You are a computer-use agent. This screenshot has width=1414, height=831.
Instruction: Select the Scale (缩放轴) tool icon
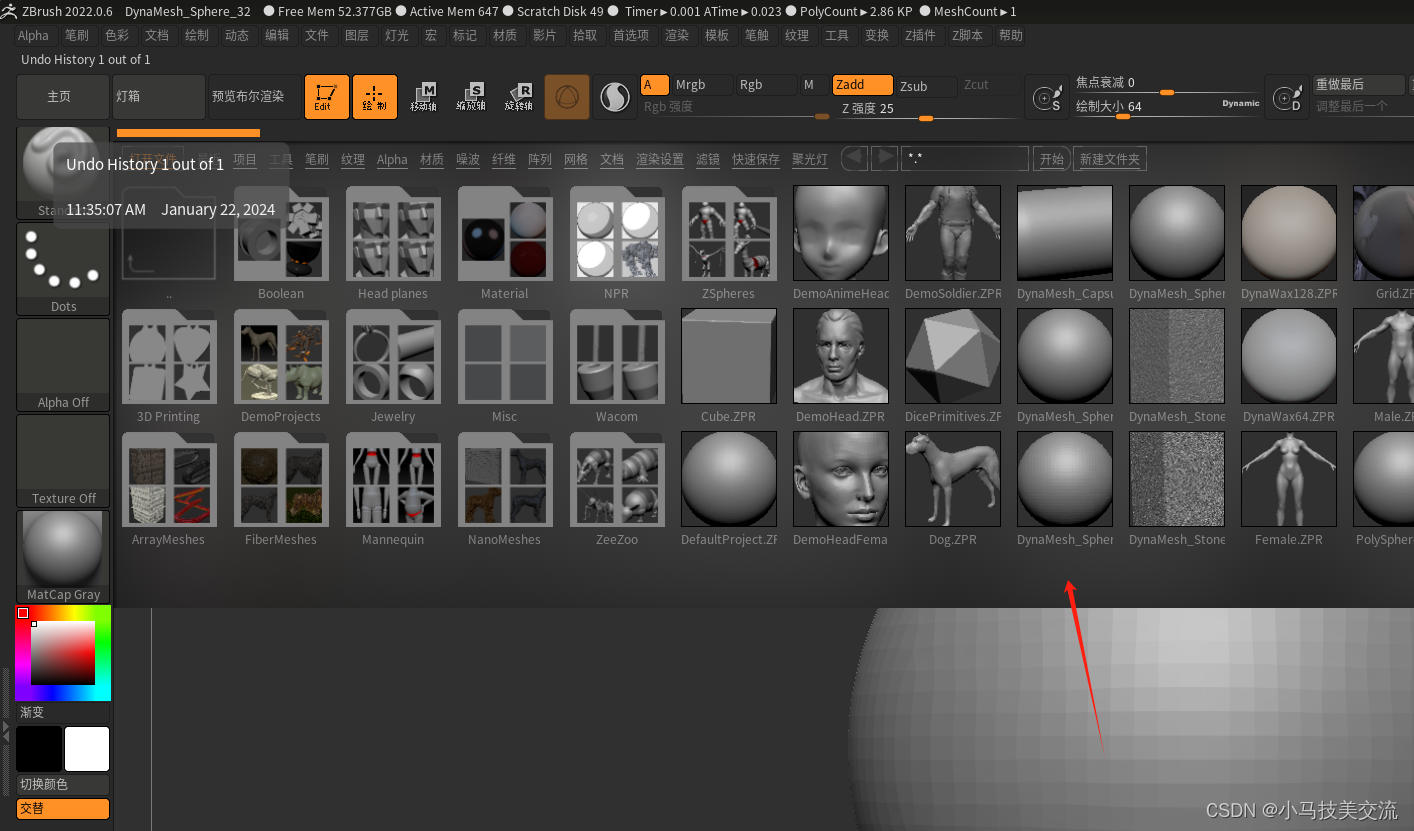[x=471, y=97]
